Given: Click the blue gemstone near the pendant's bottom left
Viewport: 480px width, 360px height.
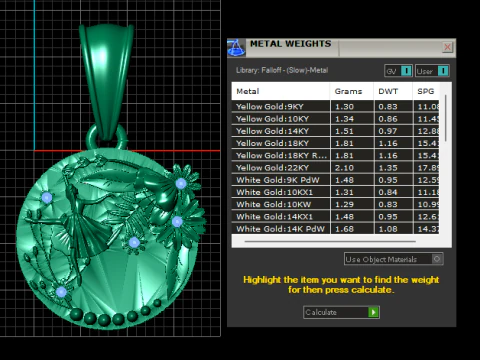Looking at the screenshot, I should [x=61, y=292].
